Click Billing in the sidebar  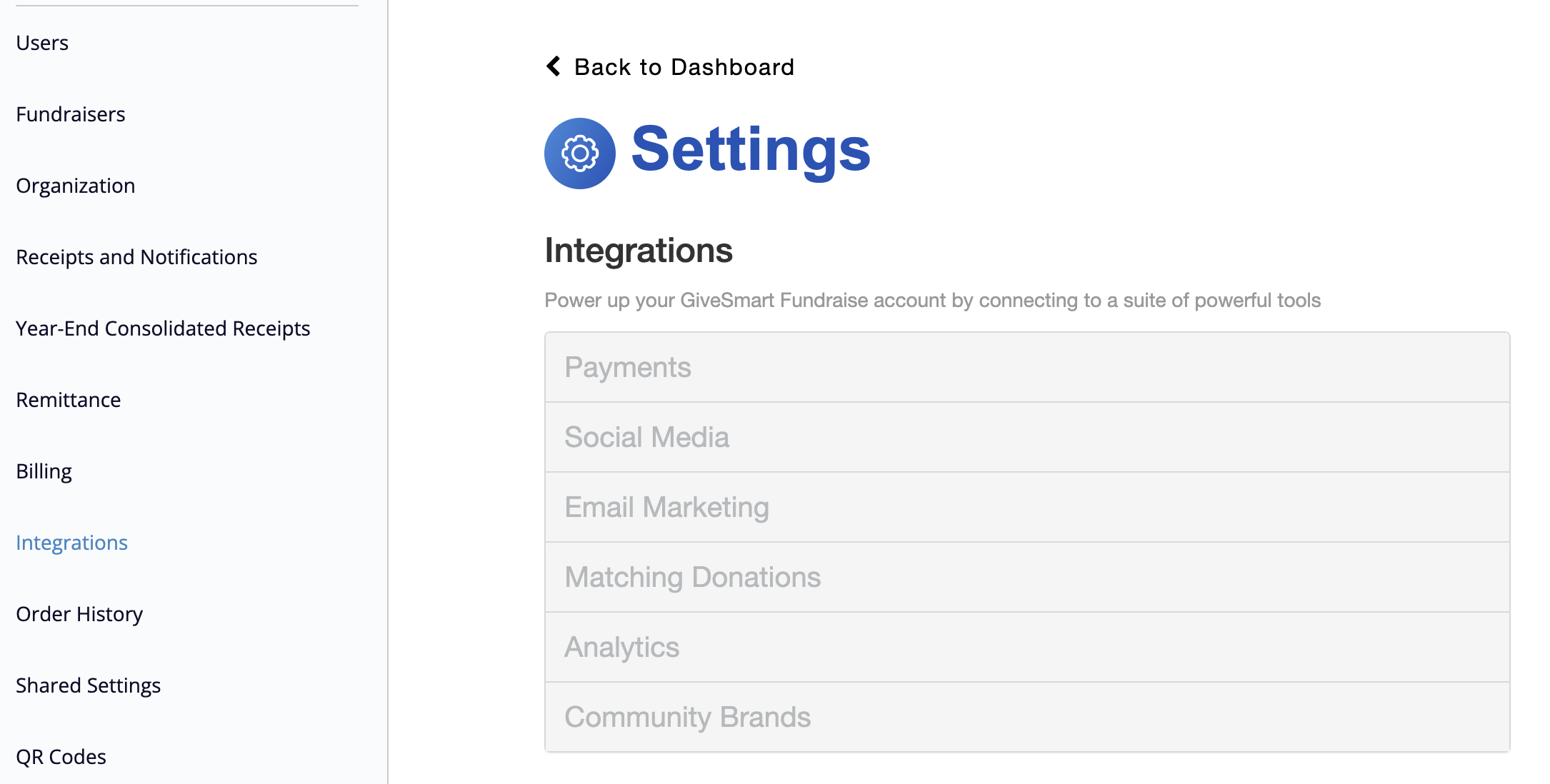[43, 470]
